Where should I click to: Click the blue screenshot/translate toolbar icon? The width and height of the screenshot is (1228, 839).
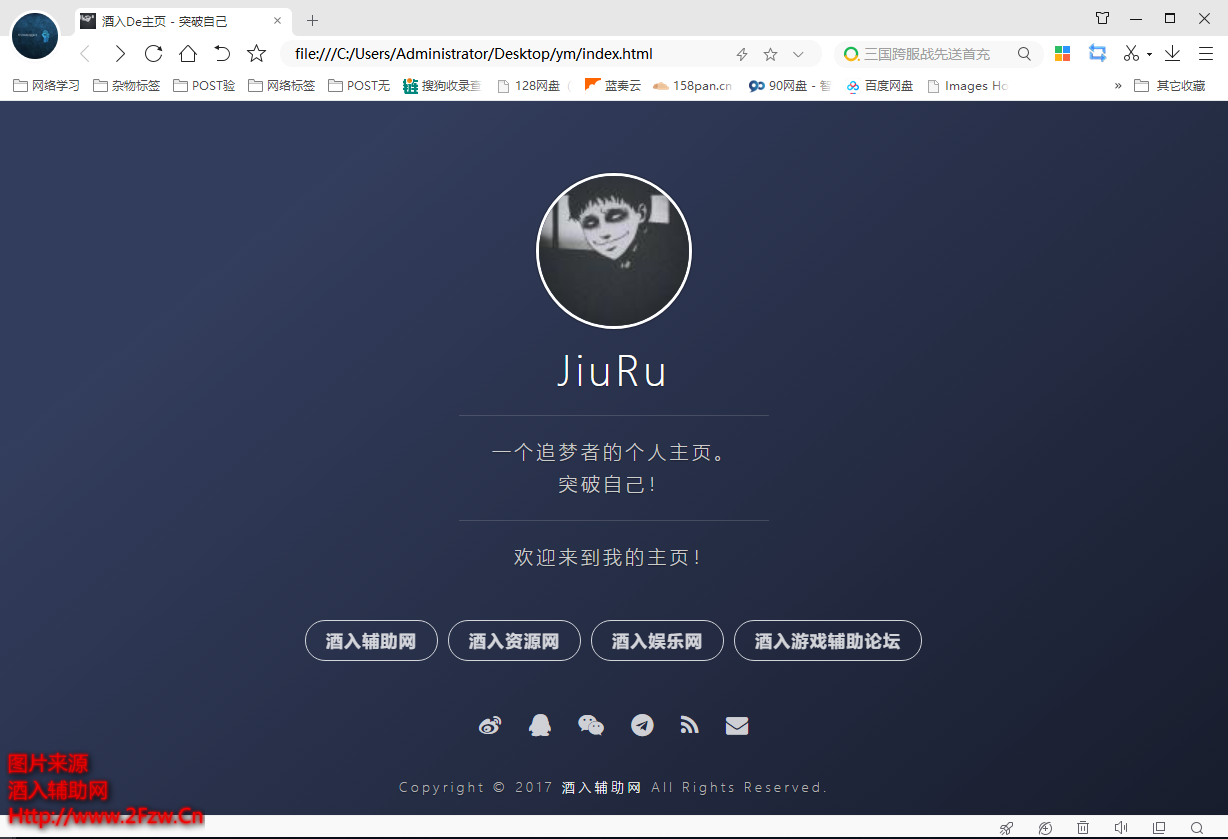1098,54
